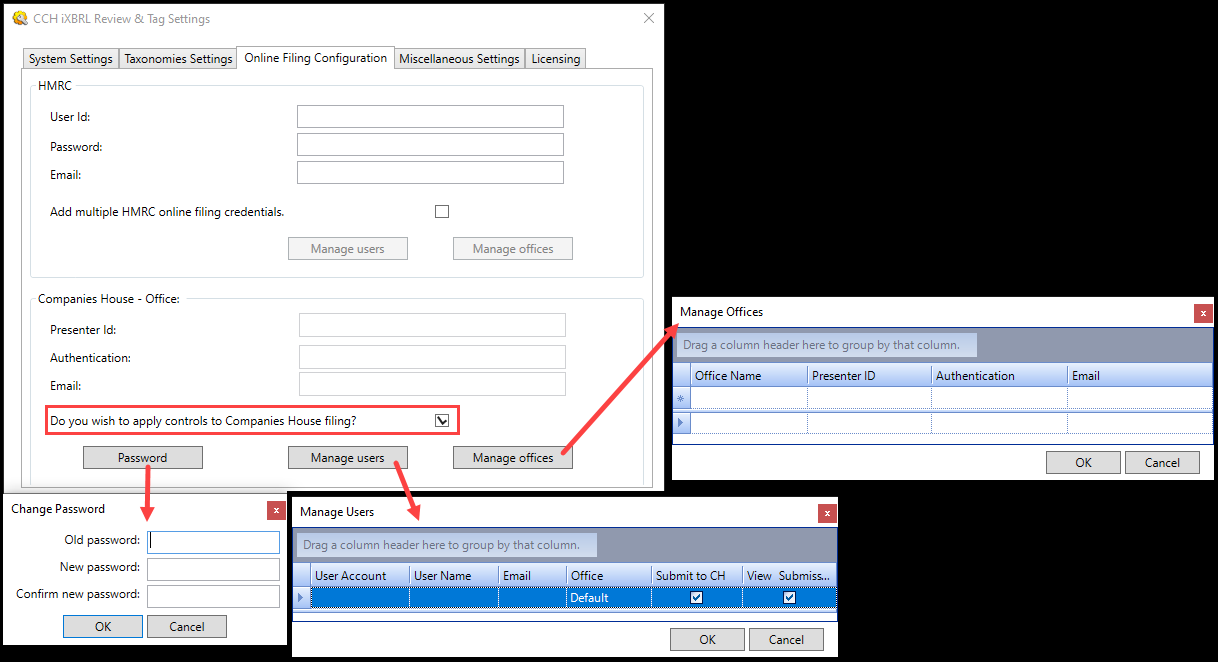Click the row indicator arrow in Manage Users
1218x662 pixels.
click(x=302, y=598)
